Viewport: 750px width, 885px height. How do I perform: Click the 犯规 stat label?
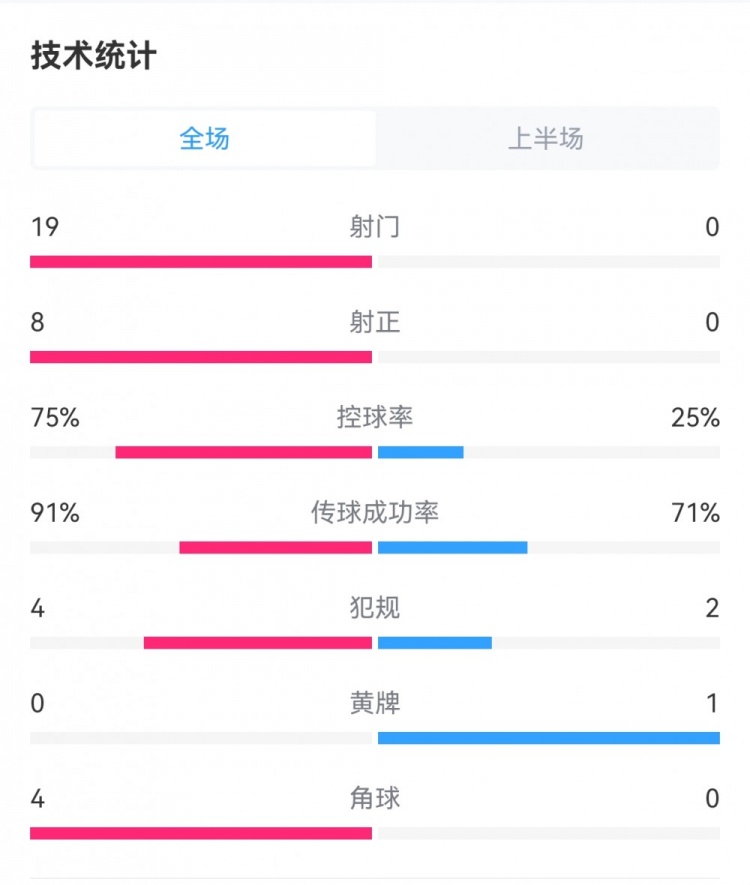pos(375,608)
